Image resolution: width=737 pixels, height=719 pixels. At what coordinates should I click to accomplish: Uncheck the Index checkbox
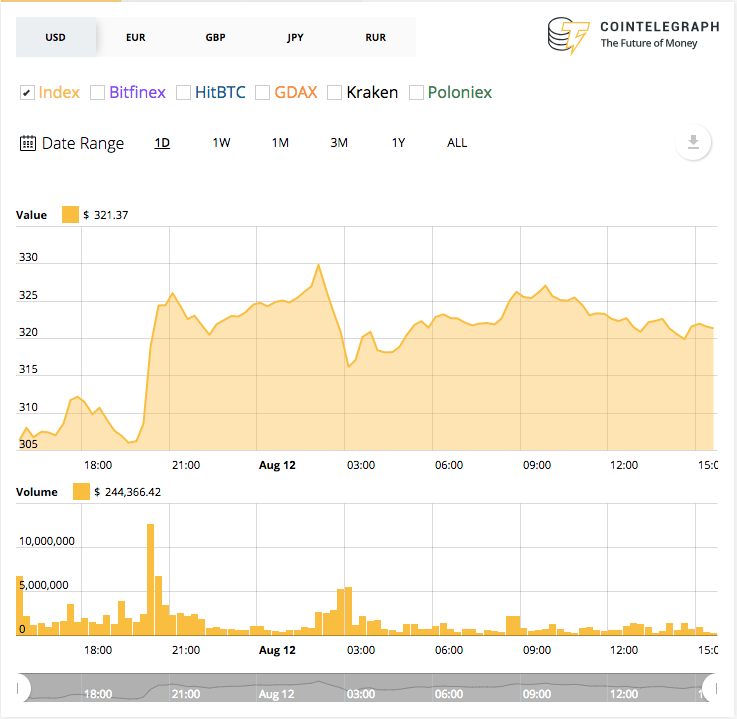click(27, 93)
